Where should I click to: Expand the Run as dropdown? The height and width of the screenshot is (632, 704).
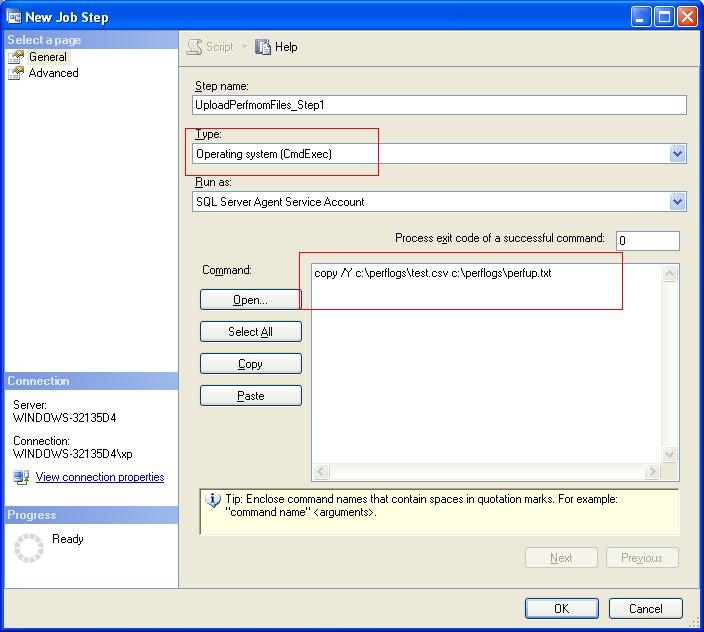pyautogui.click(x=677, y=202)
